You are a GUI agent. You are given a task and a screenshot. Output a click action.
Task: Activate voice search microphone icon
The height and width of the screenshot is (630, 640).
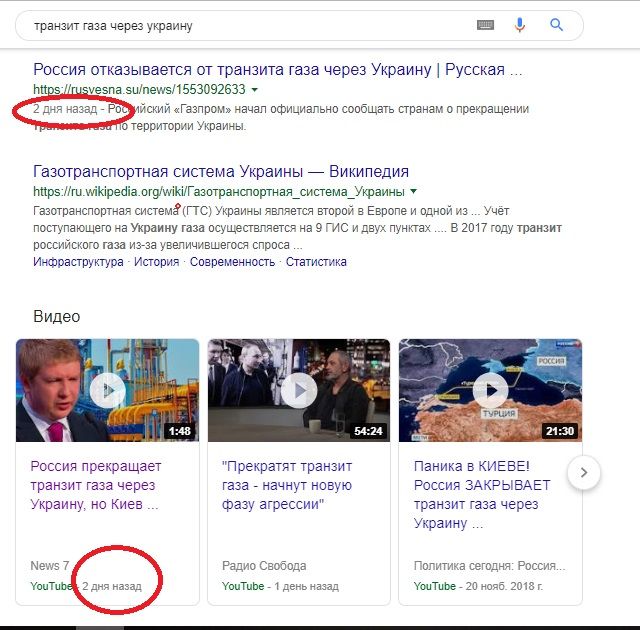pos(520,25)
